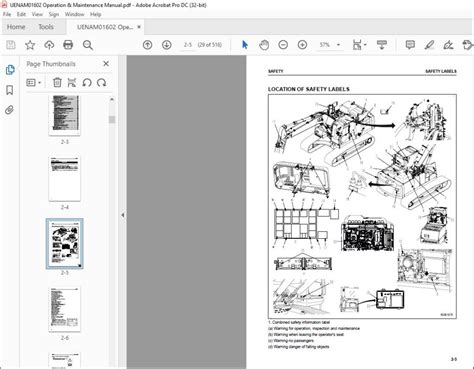The width and height of the screenshot is (474, 369).
Task: Switch to the Tools tab
Action: pos(46,27)
